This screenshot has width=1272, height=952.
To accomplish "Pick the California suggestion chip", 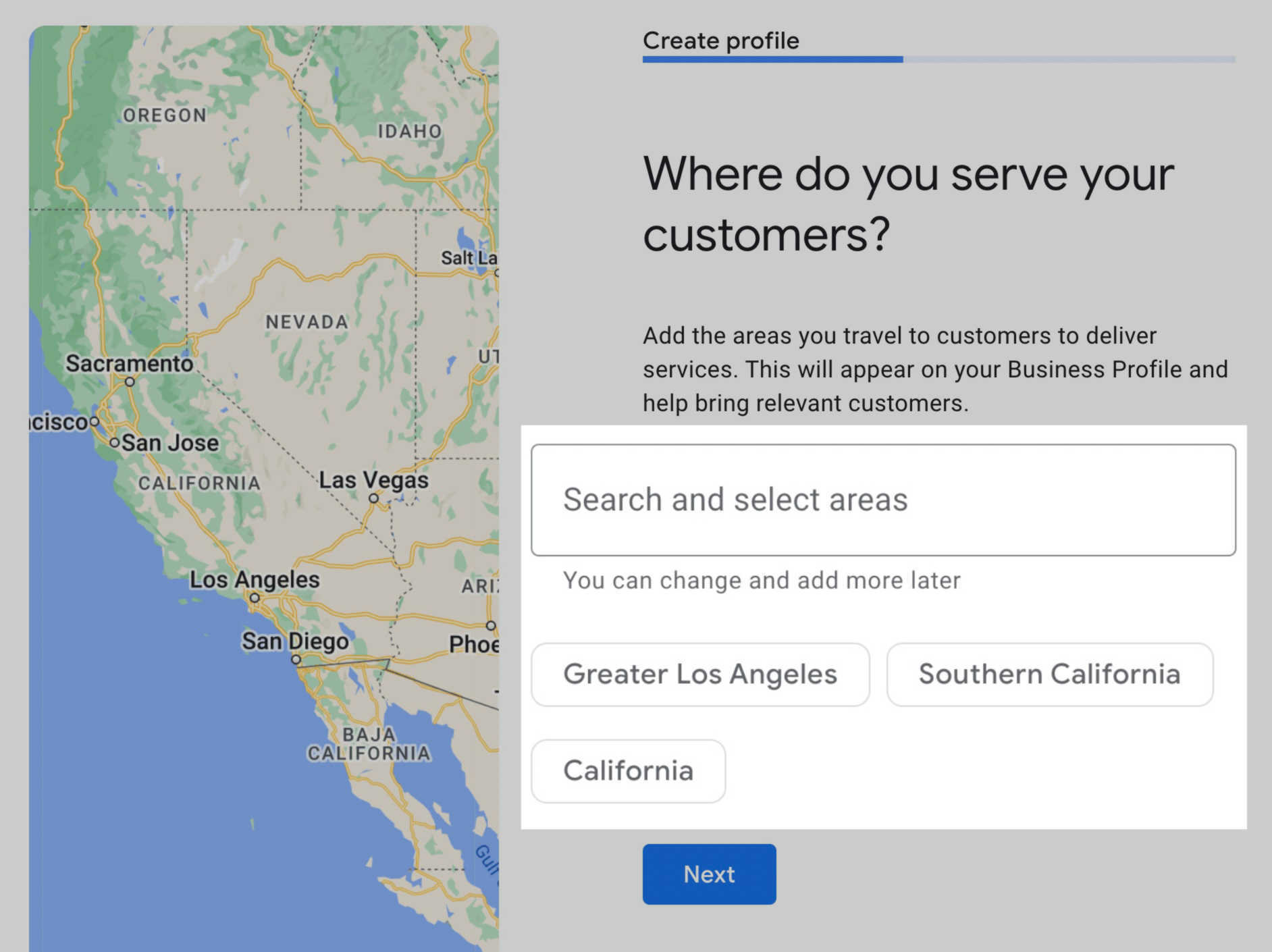I will click(628, 771).
